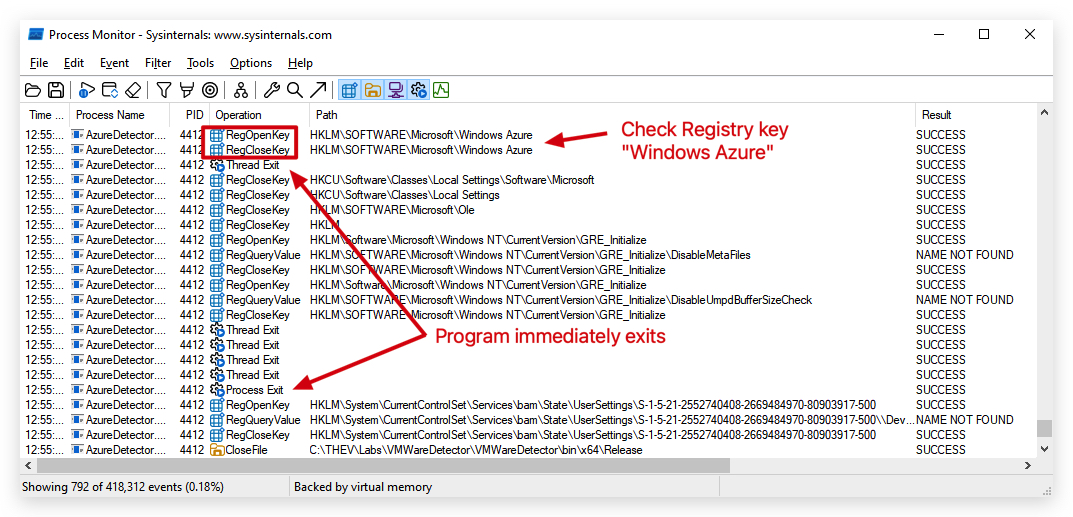Open the Edit menu
1073x517 pixels.
point(74,63)
